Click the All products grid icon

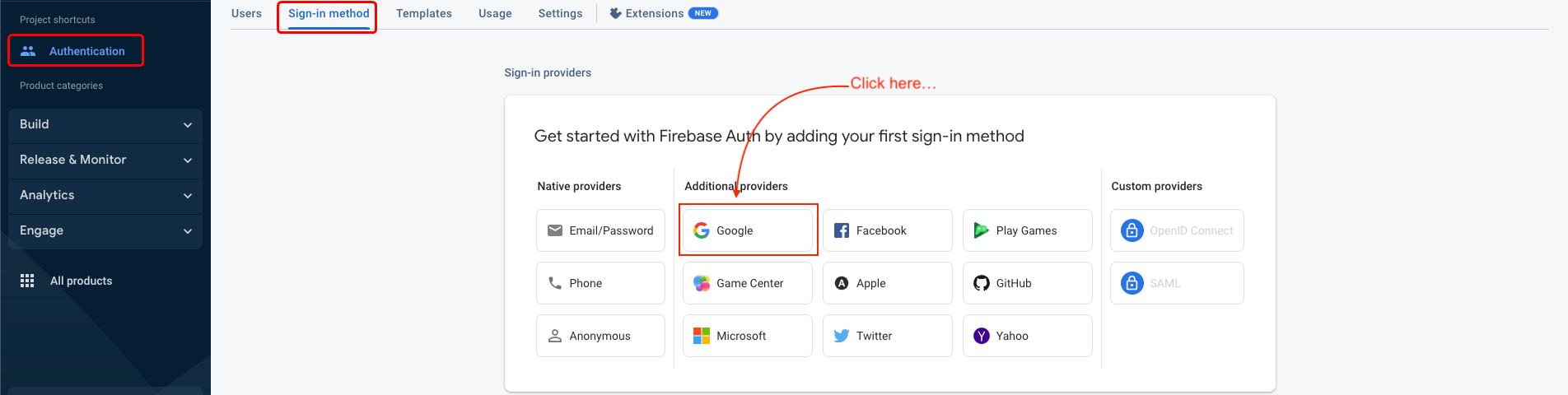[27, 281]
